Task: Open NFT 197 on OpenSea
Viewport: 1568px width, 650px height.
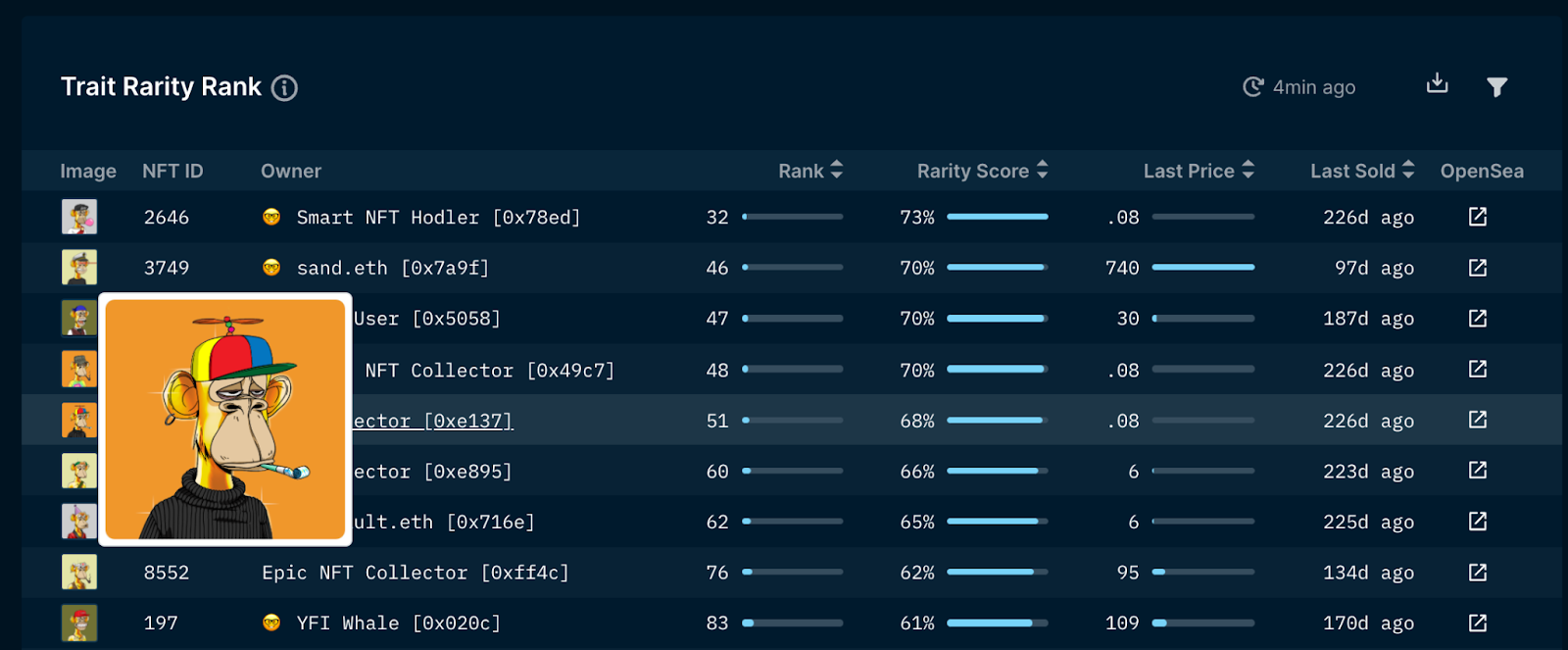Action: 1478,623
